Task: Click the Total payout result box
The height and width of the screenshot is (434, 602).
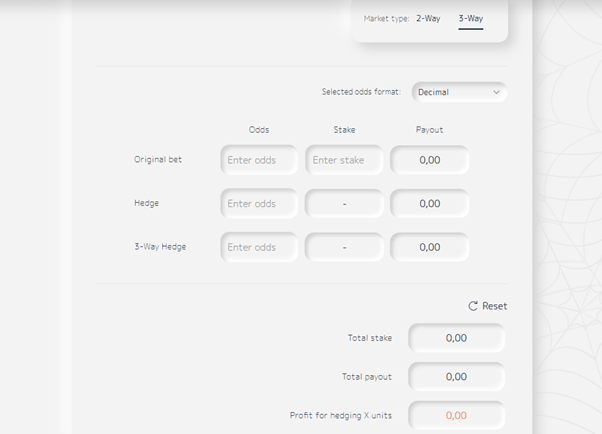Action: point(456,376)
